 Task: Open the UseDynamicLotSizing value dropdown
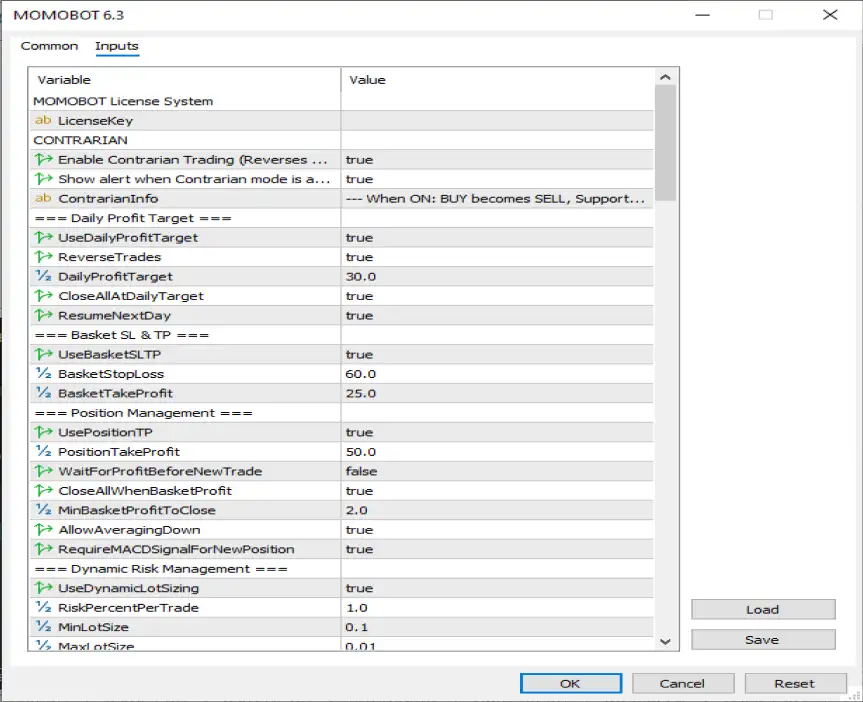pyautogui.click(x=496, y=589)
